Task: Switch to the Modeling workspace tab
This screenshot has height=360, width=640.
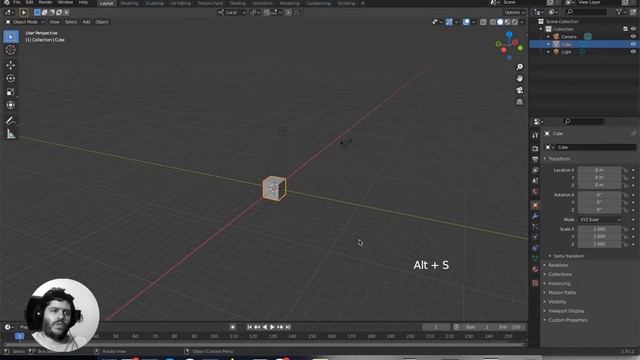Action: click(x=129, y=3)
